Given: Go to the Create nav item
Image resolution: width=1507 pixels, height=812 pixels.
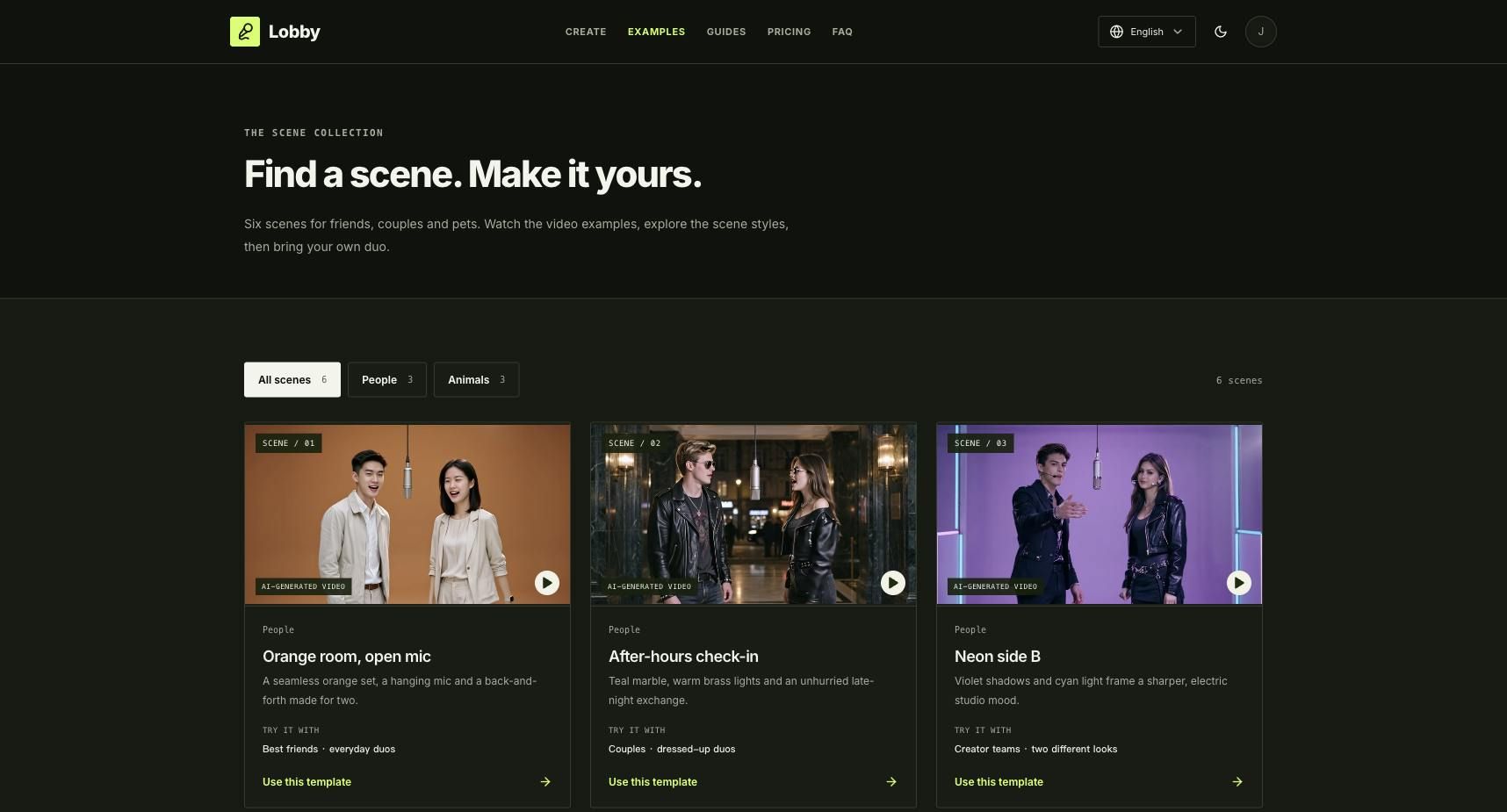Looking at the screenshot, I should 586,32.
